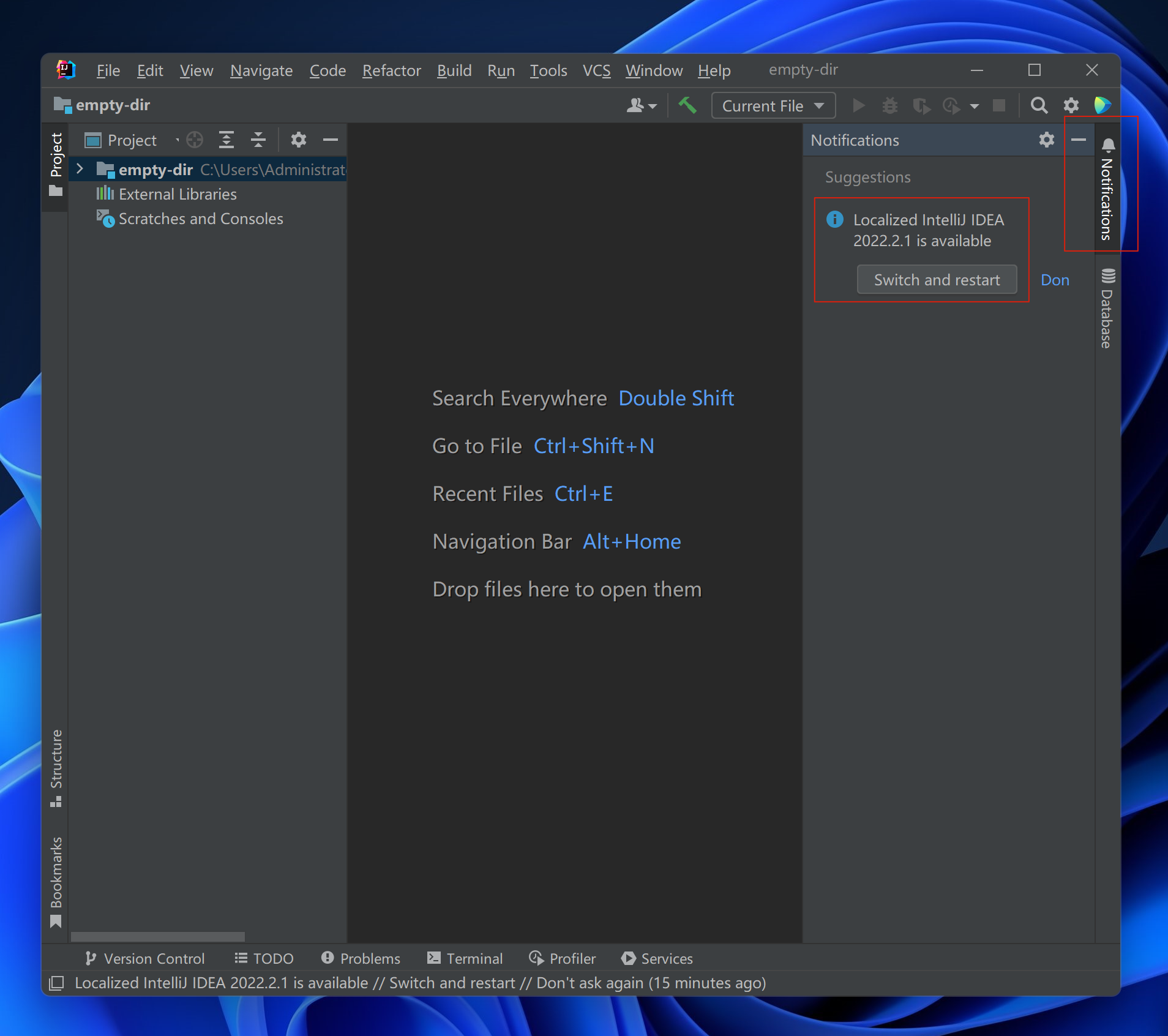
Task: Open the Refactor menu
Action: tap(392, 70)
